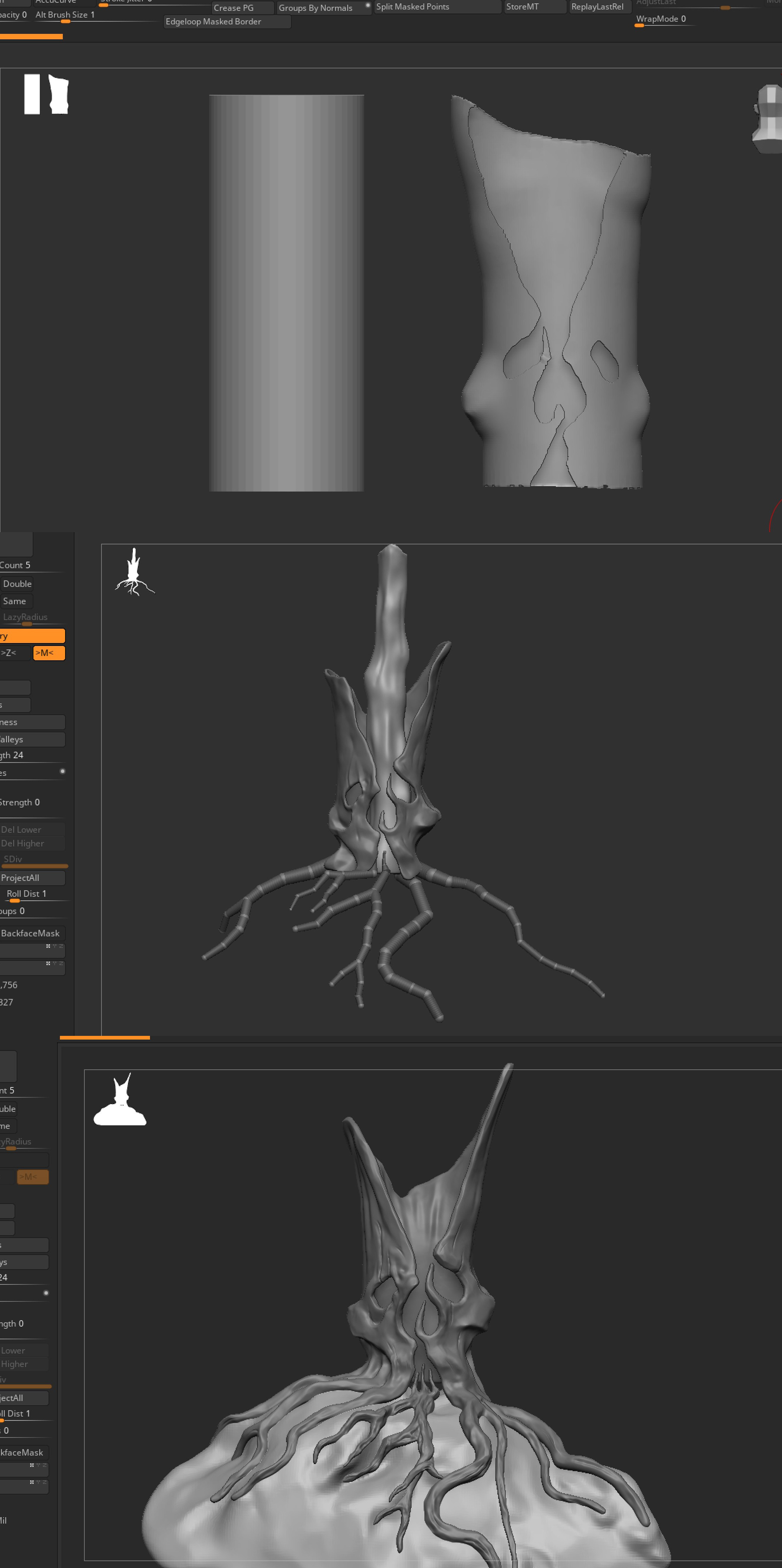Click the upper XYZ icon under BackfaceMask
The width and height of the screenshot is (782, 1568).
55,947
